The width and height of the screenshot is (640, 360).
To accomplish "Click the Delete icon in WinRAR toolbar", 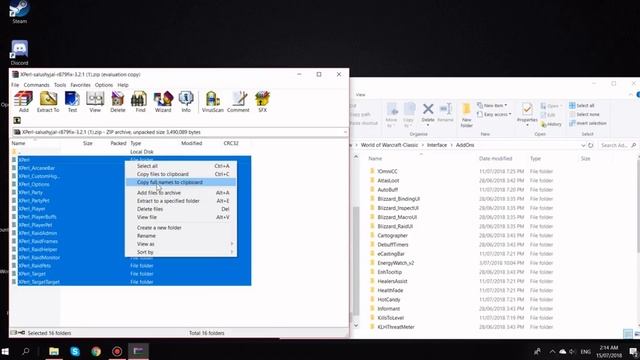I will [118, 102].
